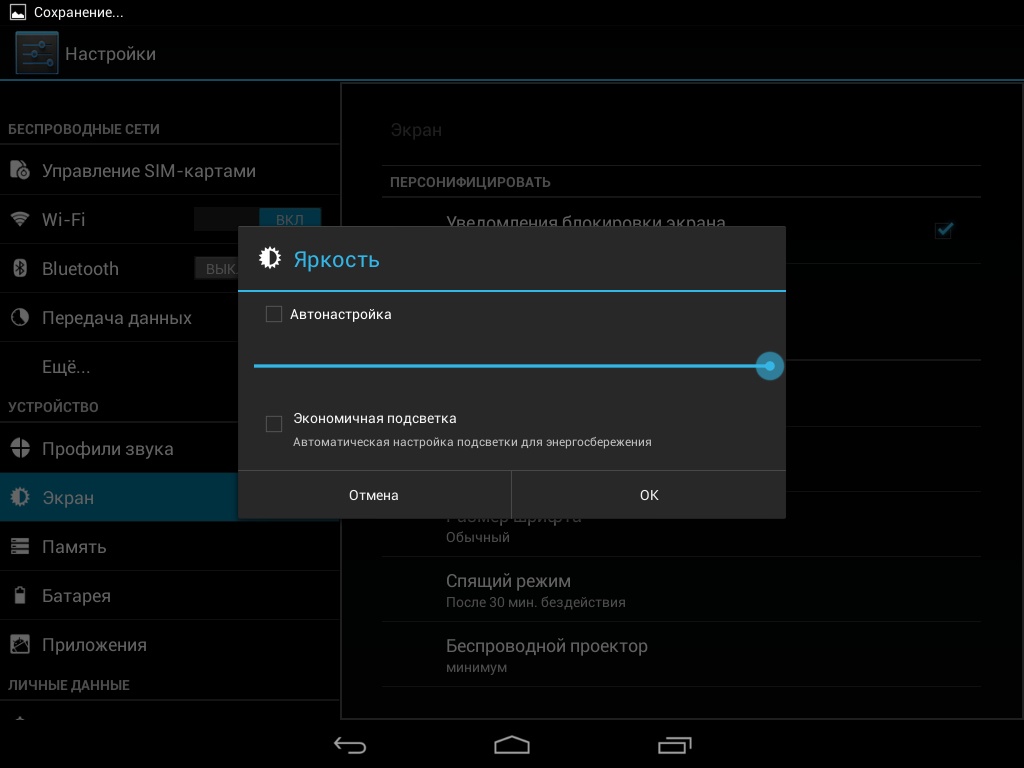Tap the battery icon in sidebar
This screenshot has height=768, width=1024.
pos(20,596)
